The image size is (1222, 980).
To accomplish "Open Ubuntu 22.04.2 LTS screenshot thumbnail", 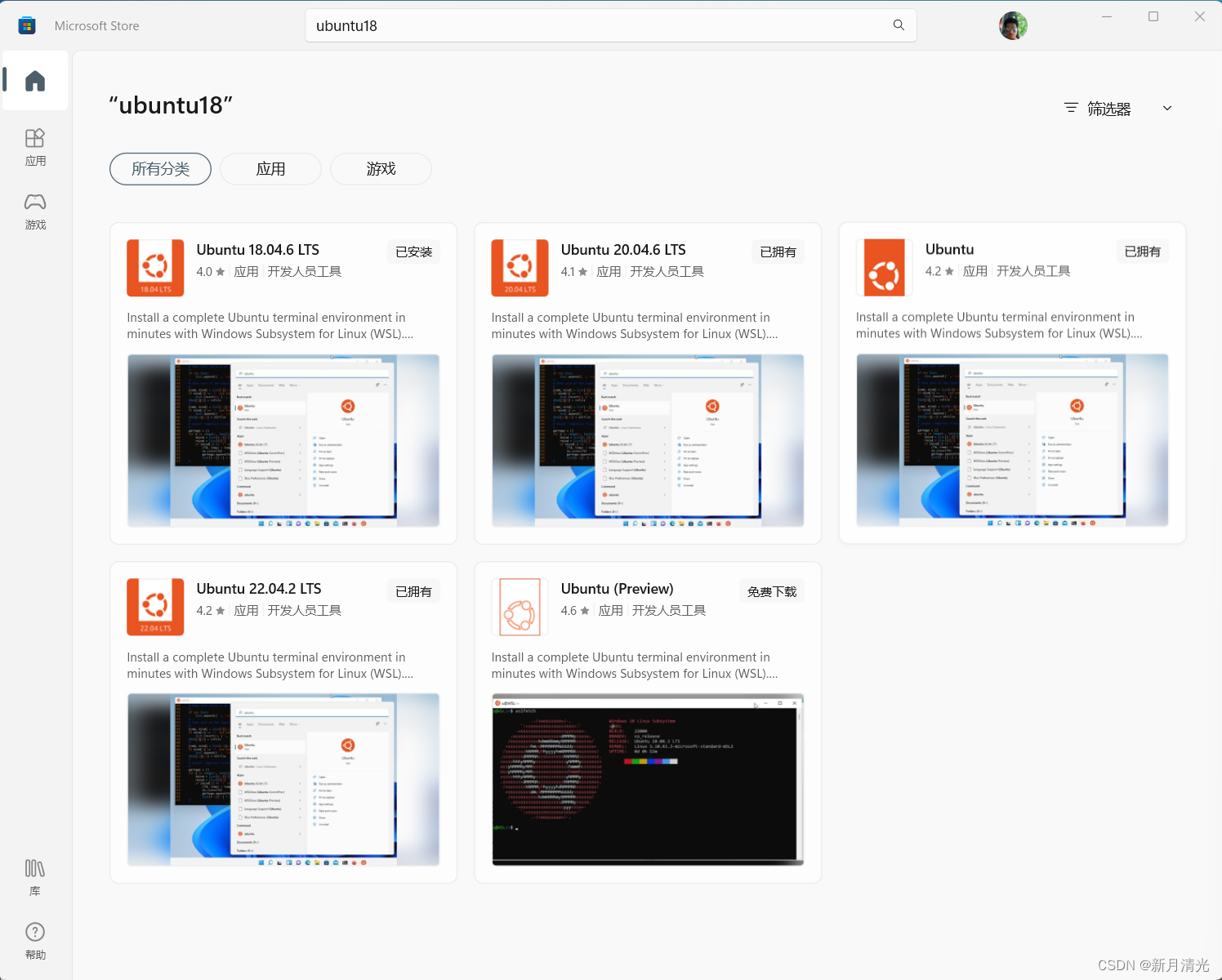I will [283, 779].
